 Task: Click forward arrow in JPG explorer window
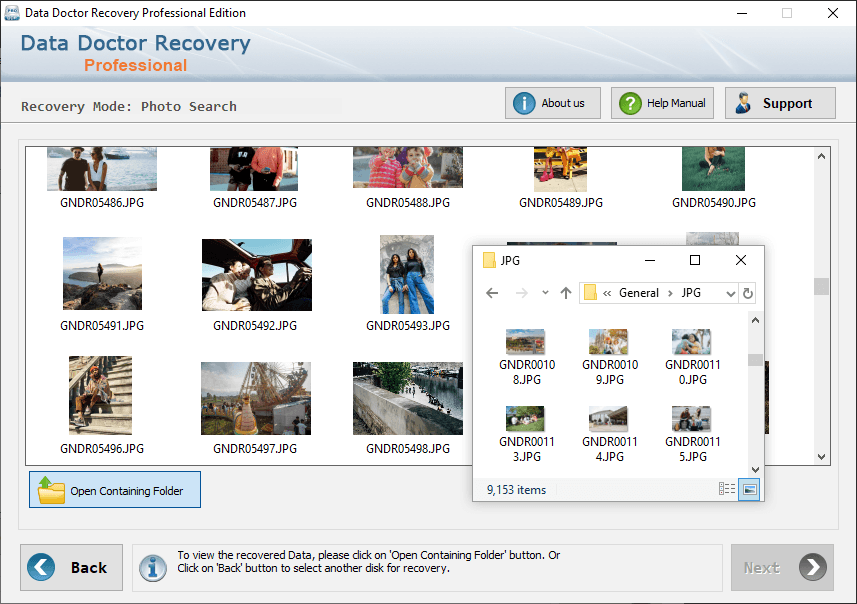pyautogui.click(x=522, y=293)
